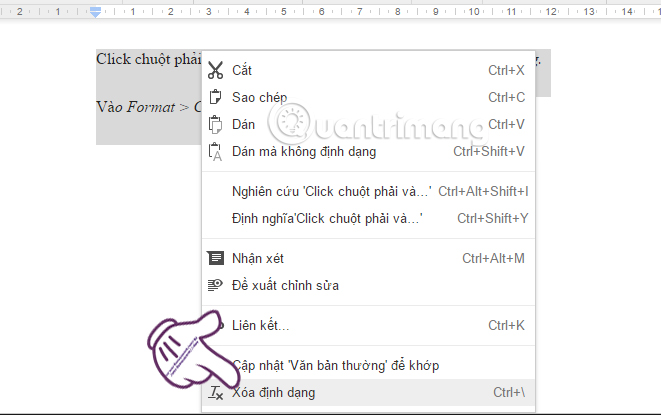Click the Ctrl+Alt+Shift+I shortcut label
The image size is (661, 415).
483,191
